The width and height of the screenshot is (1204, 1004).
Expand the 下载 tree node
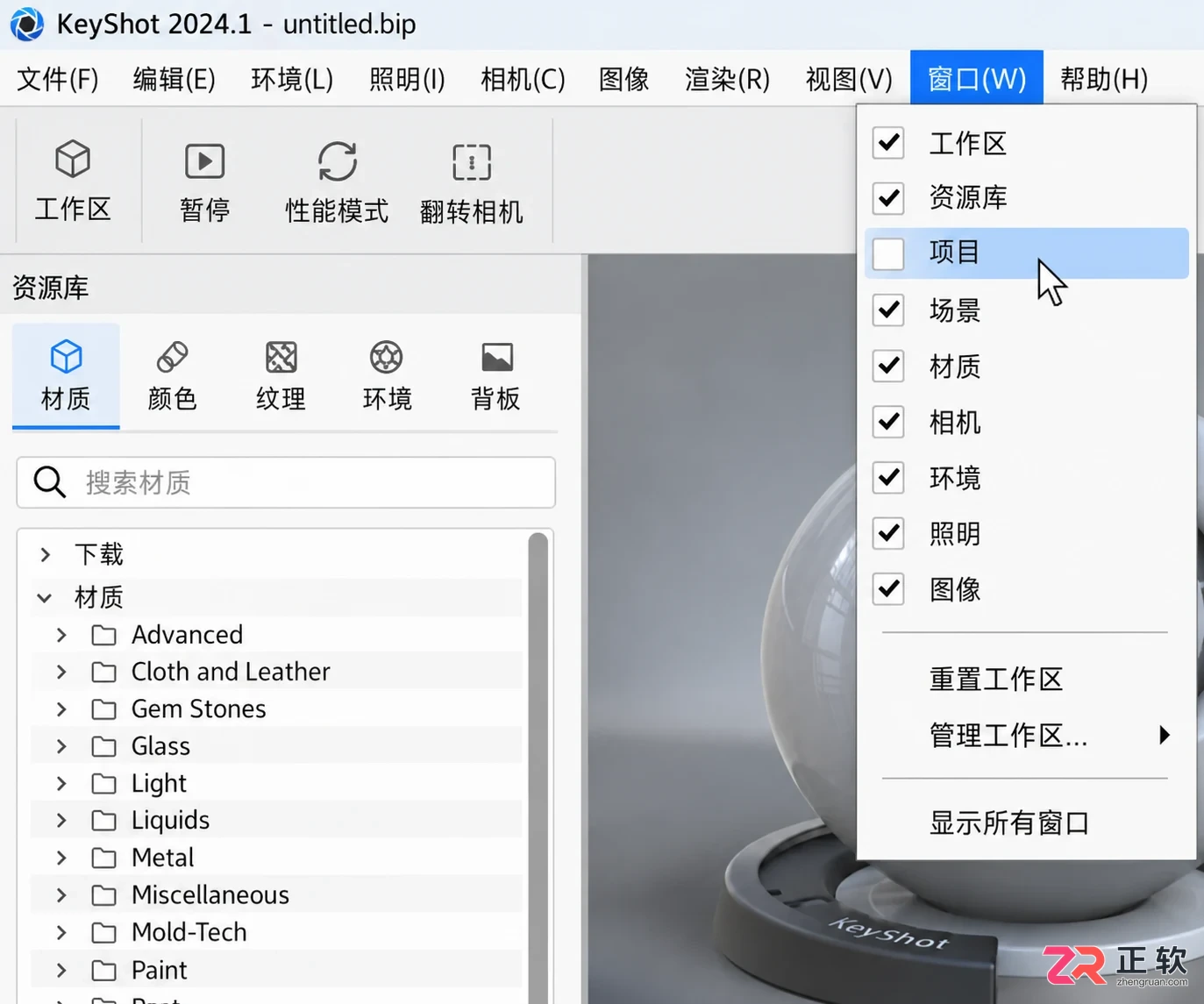tap(45, 554)
